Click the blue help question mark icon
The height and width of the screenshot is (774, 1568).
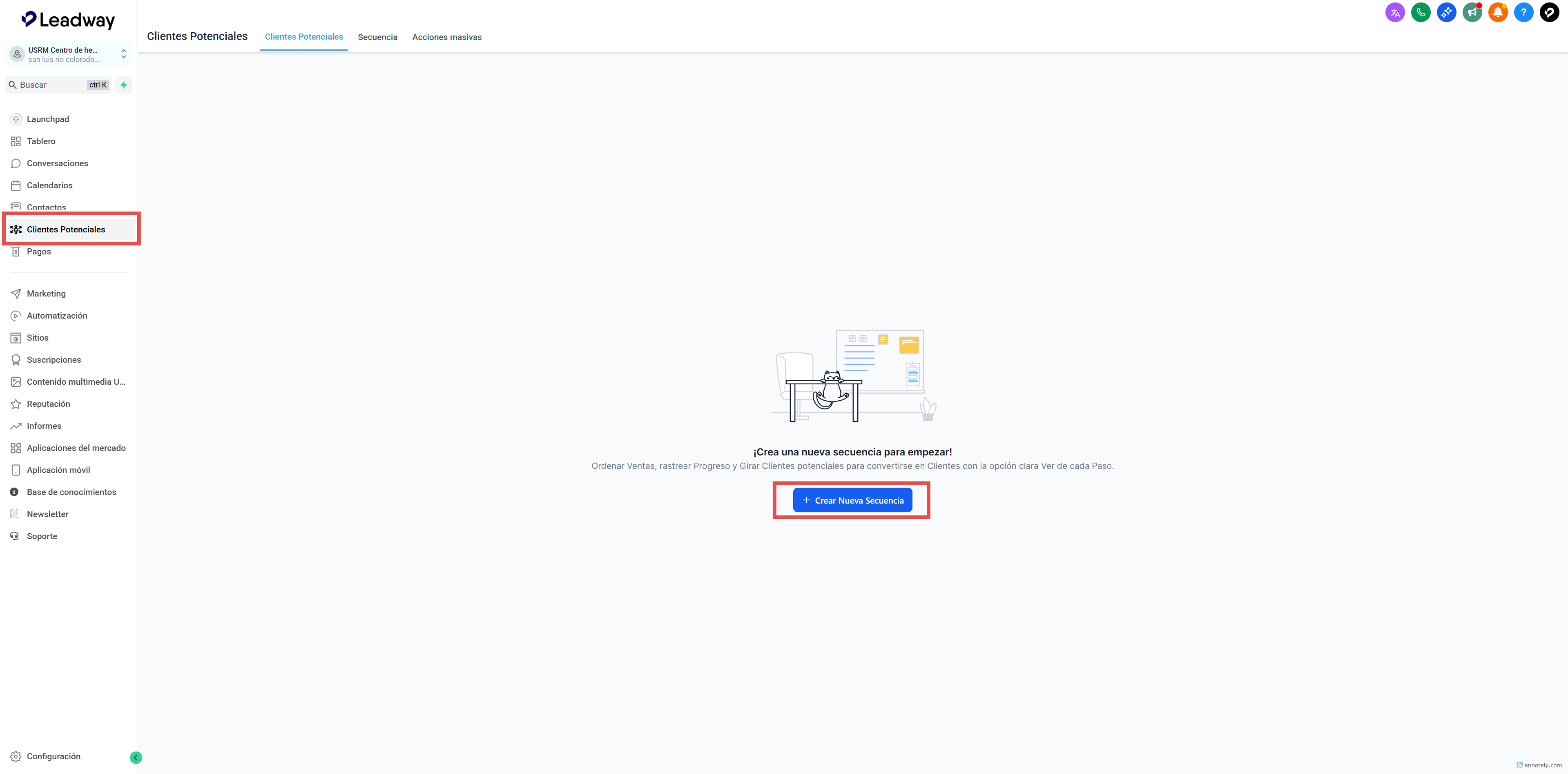pyautogui.click(x=1523, y=12)
